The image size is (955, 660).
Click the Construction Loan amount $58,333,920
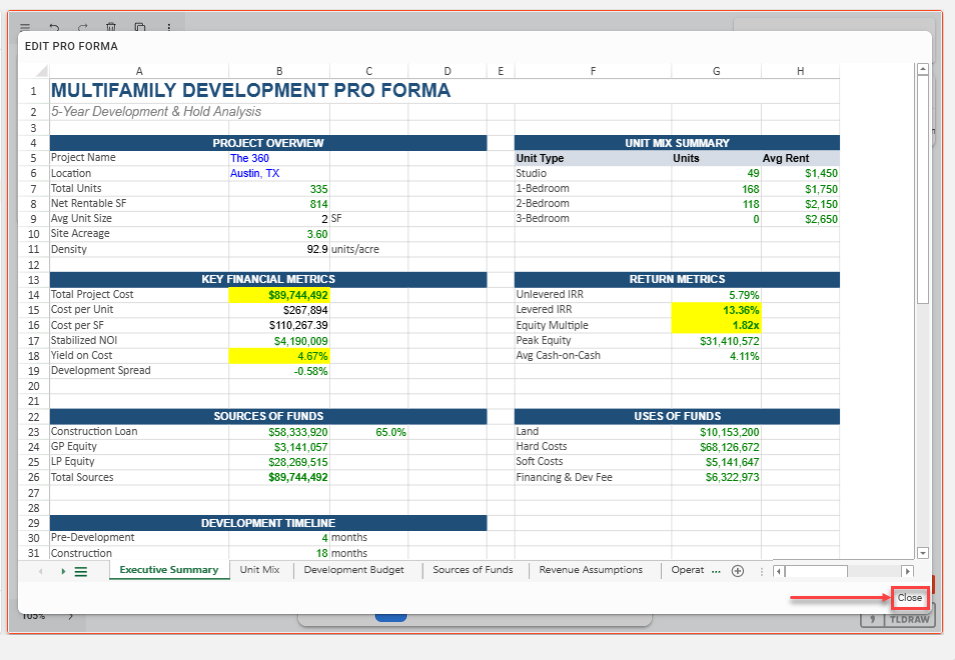[279, 432]
